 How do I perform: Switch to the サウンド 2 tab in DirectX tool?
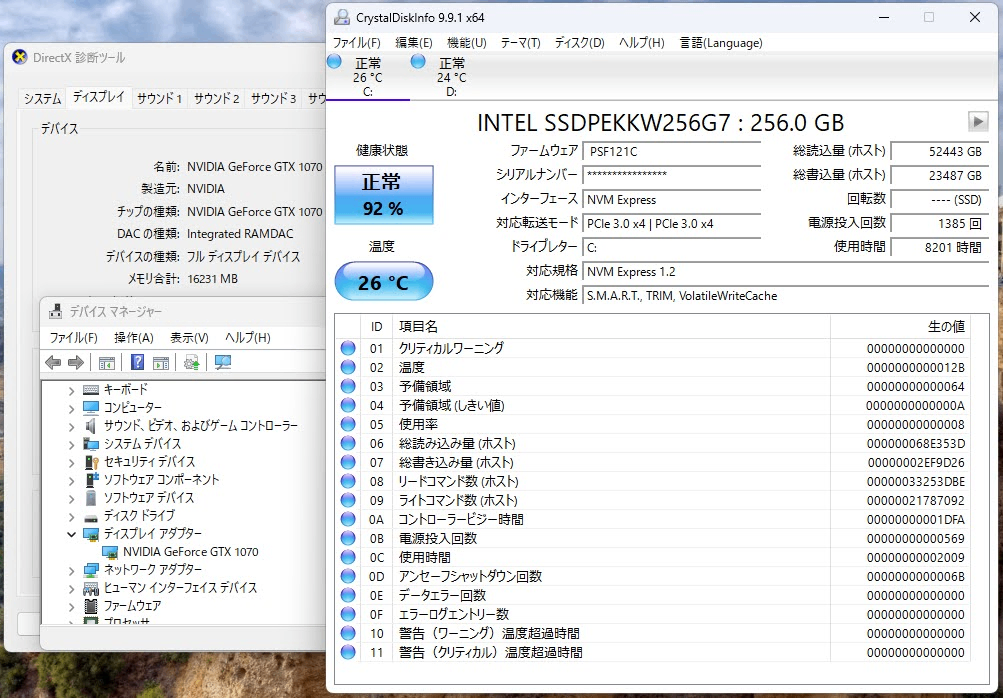216,98
